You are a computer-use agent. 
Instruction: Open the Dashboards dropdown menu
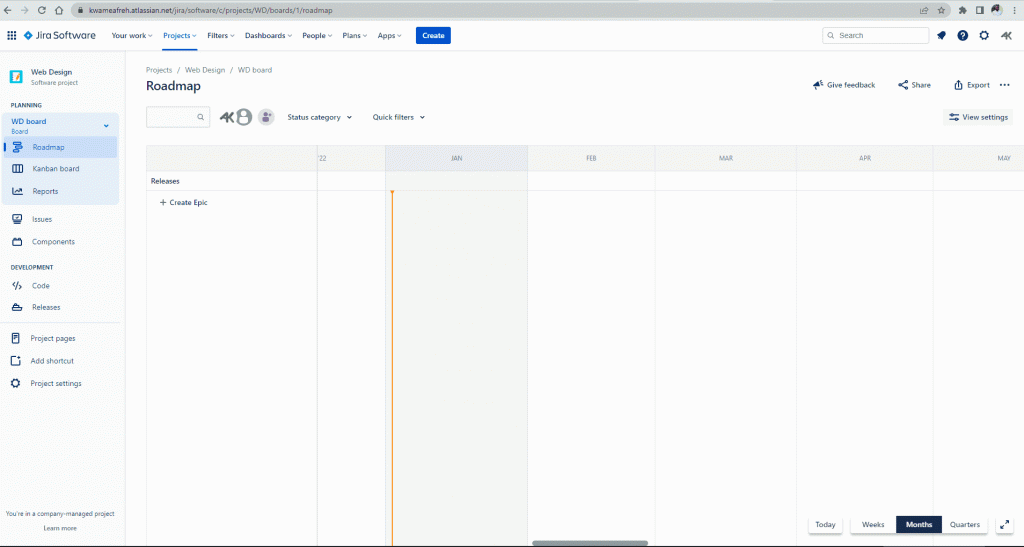268,35
